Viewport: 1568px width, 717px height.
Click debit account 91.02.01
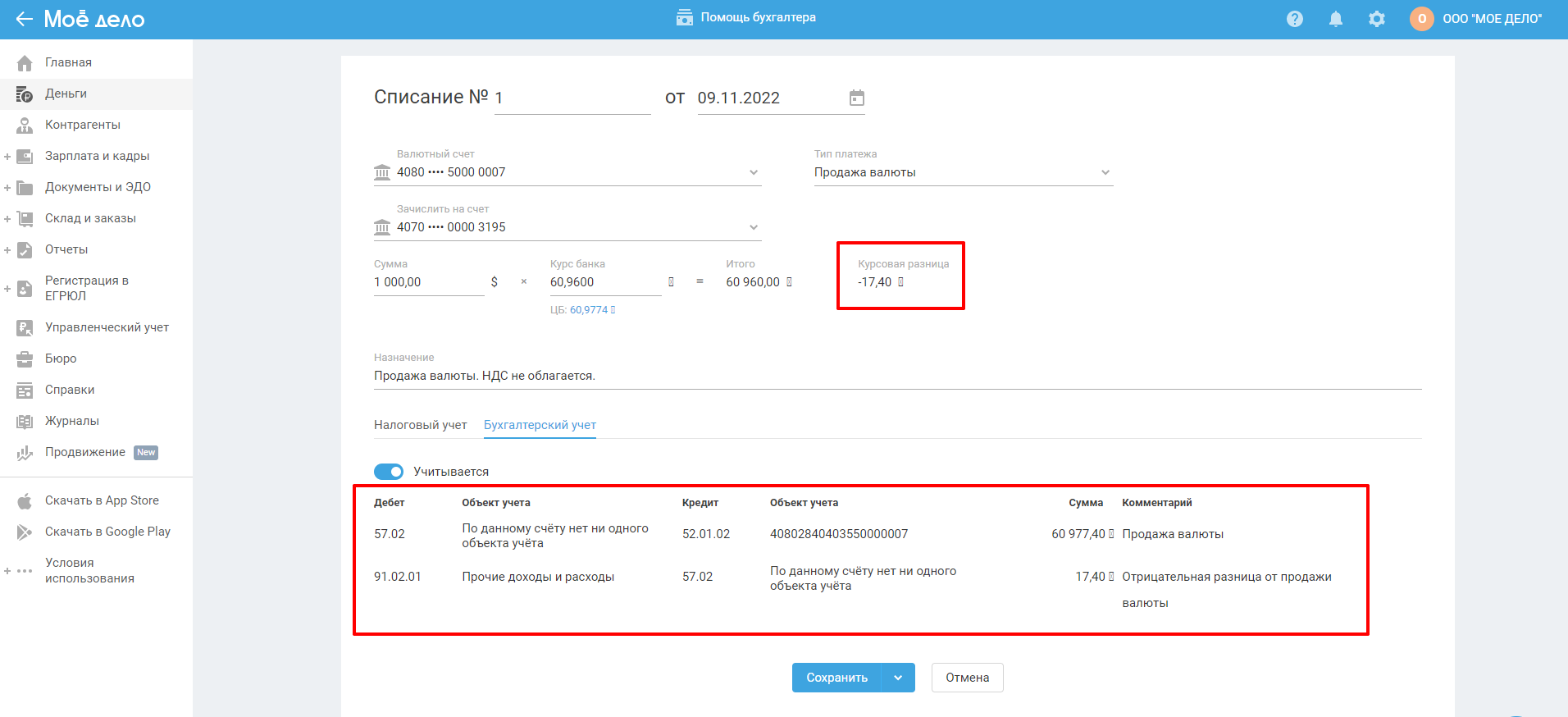tap(398, 577)
